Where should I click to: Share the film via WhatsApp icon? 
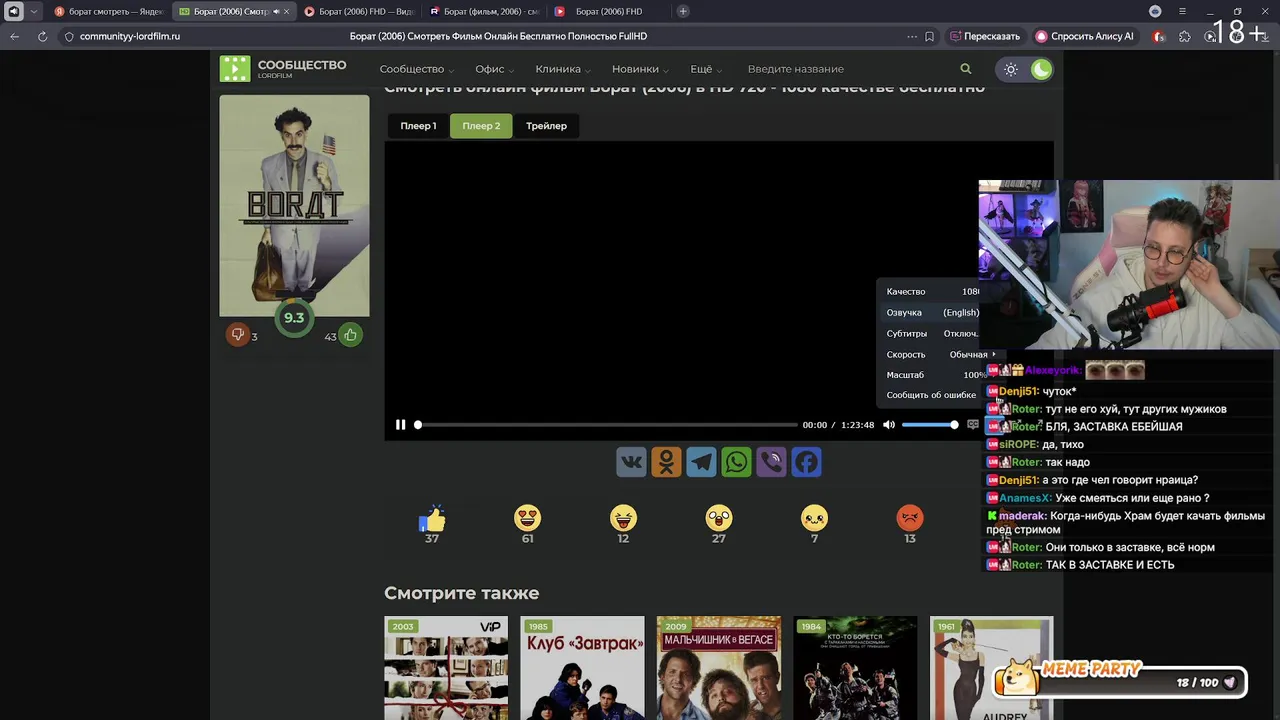[736, 462]
